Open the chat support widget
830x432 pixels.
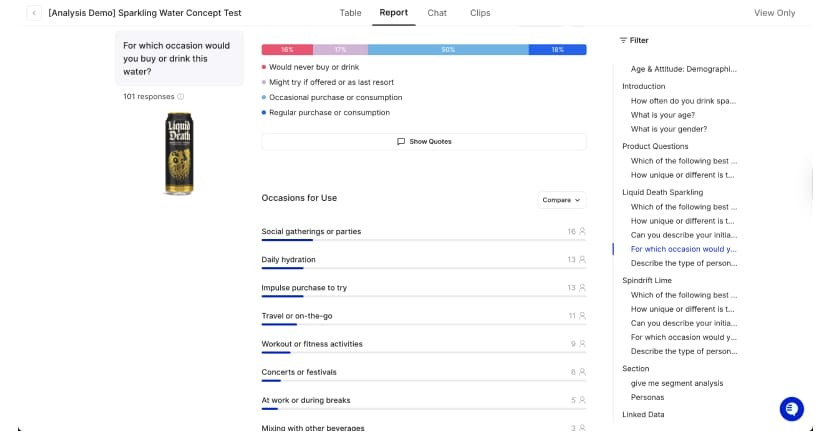pos(791,408)
